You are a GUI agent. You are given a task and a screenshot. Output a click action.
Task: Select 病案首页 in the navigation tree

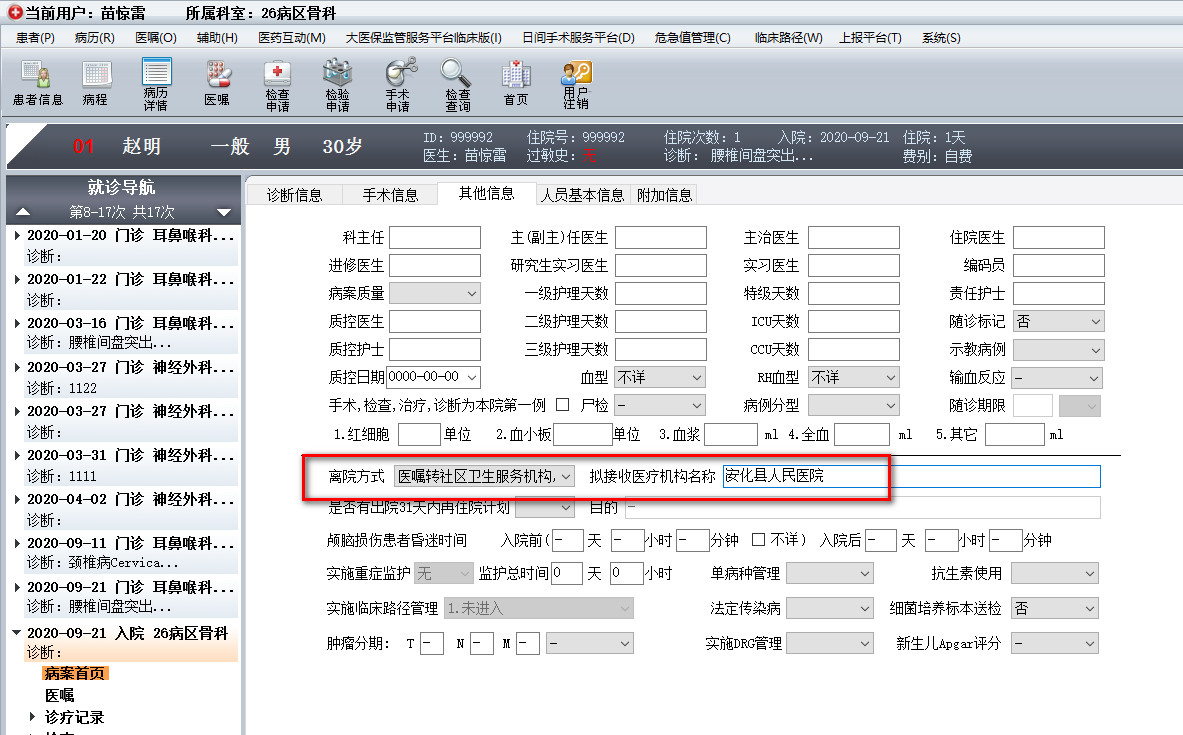(x=75, y=673)
